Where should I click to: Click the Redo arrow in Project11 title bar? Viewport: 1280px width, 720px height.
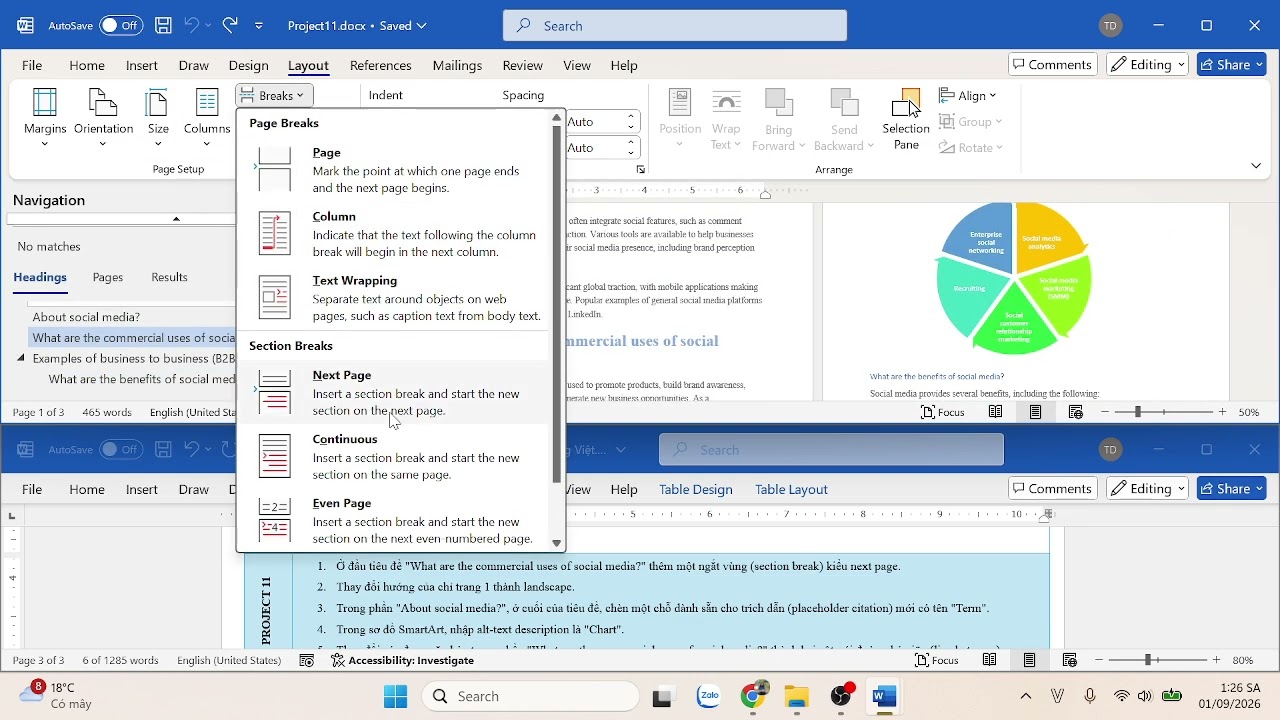pyautogui.click(x=230, y=26)
